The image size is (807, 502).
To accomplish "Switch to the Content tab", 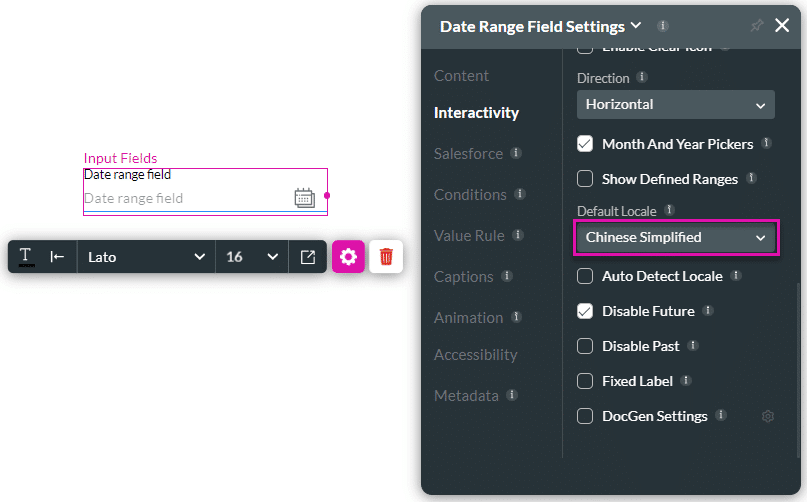I will pyautogui.click(x=461, y=76).
